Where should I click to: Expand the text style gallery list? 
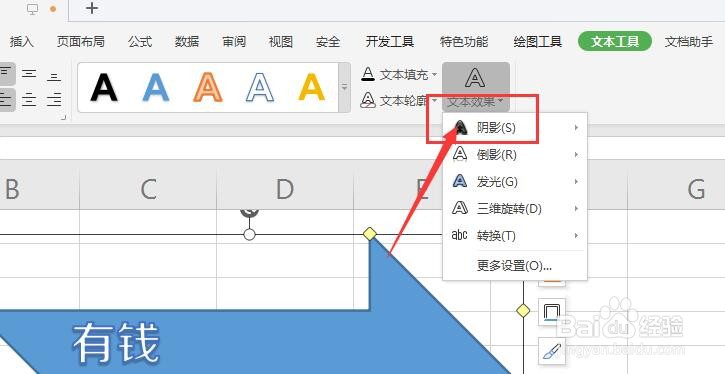tap(344, 87)
